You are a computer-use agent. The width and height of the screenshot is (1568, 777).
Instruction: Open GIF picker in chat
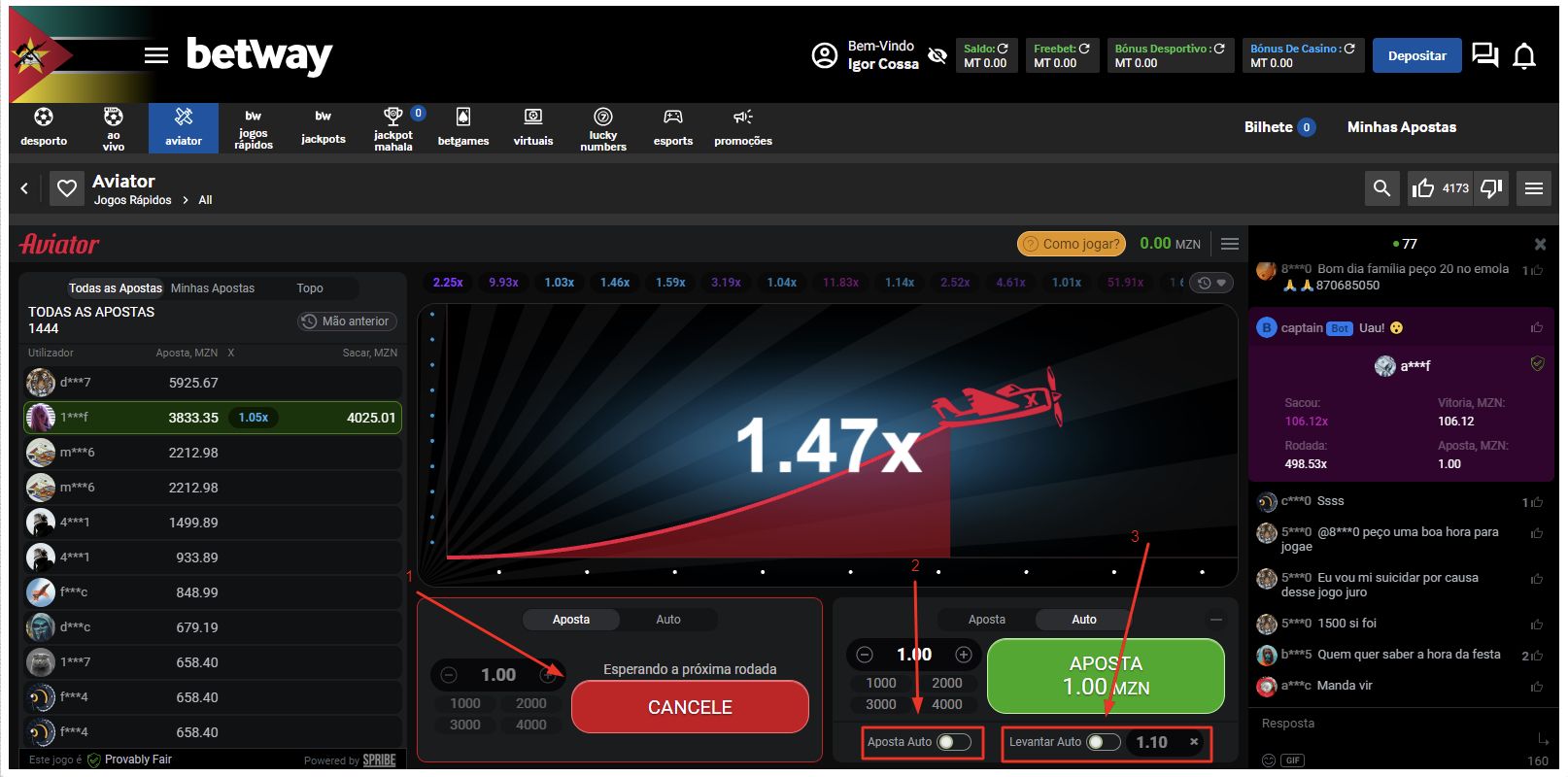click(1292, 760)
